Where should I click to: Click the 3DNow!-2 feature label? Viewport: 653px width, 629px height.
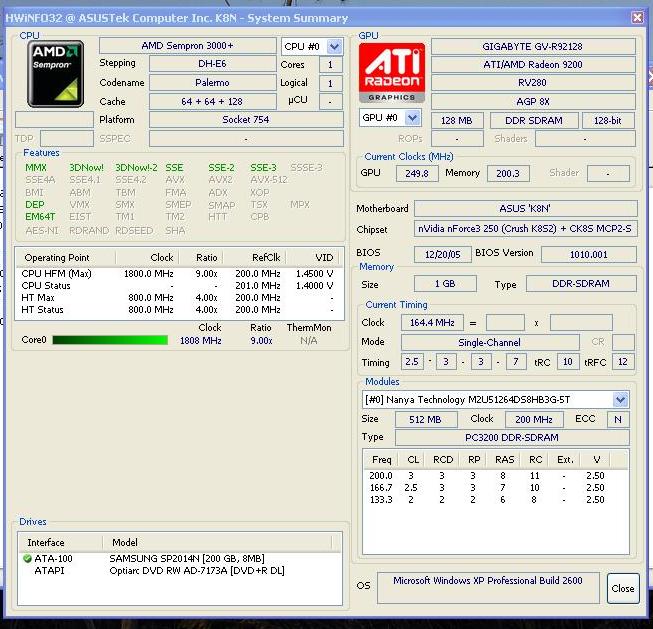click(x=136, y=167)
